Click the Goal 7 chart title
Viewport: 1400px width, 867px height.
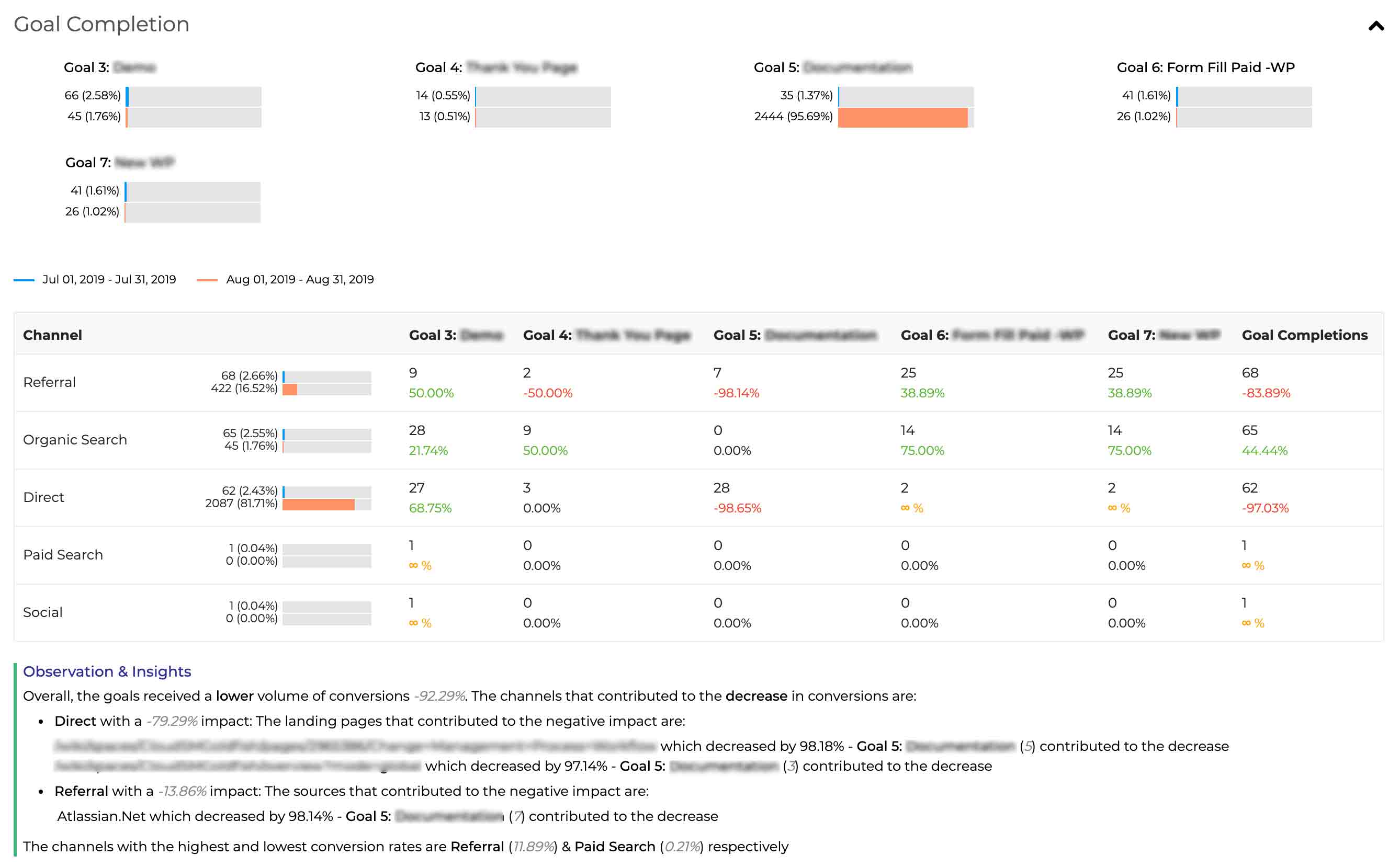tap(119, 163)
